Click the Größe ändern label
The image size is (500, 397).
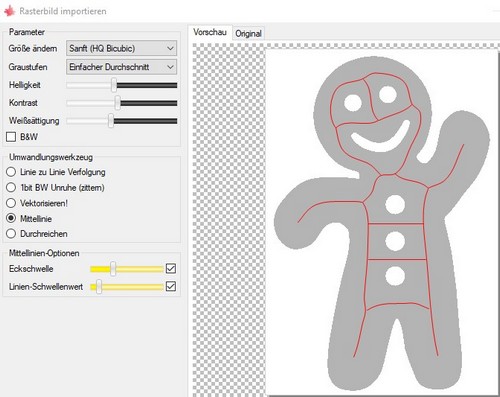pyautogui.click(x=33, y=49)
